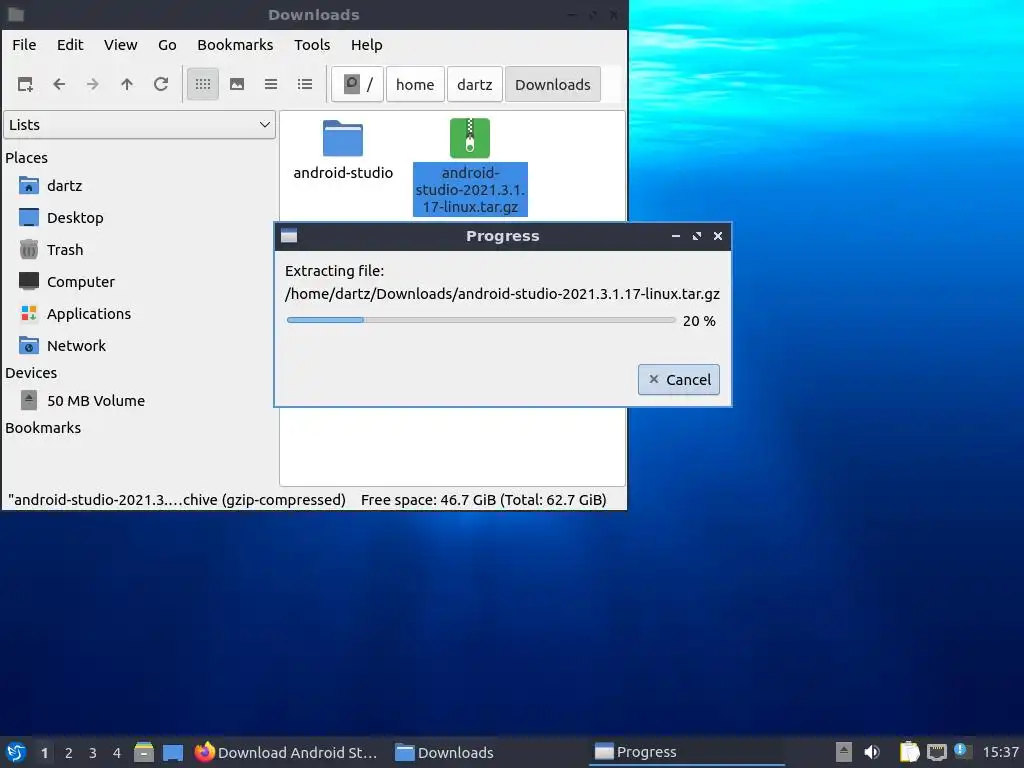This screenshot has height=768, width=1024.
Task: Switch to Download Android Studio Firefox window
Action: [287, 752]
